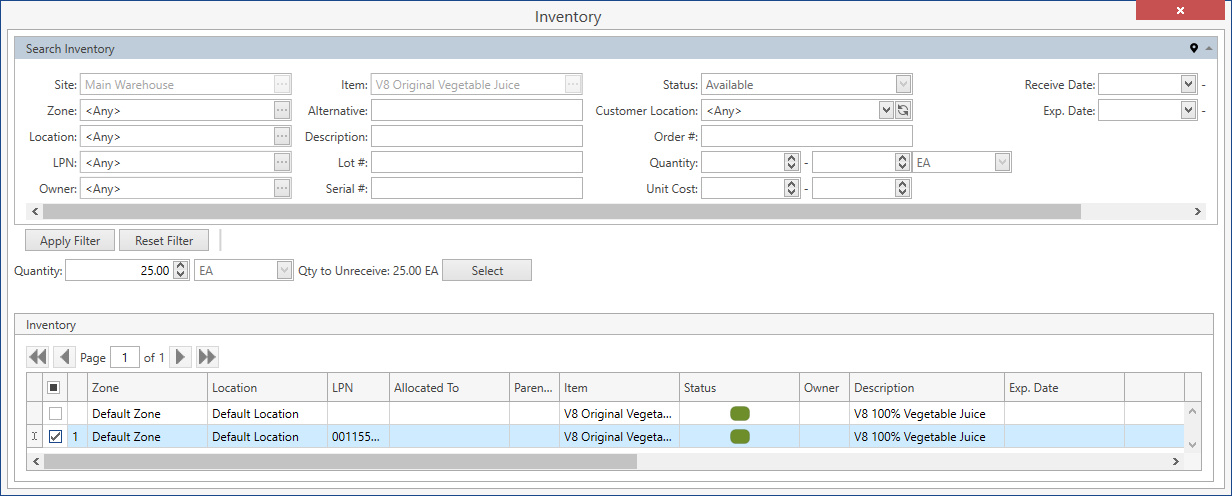The height and width of the screenshot is (496, 1232).
Task: Refresh the Customer Location list
Action: tap(903, 111)
